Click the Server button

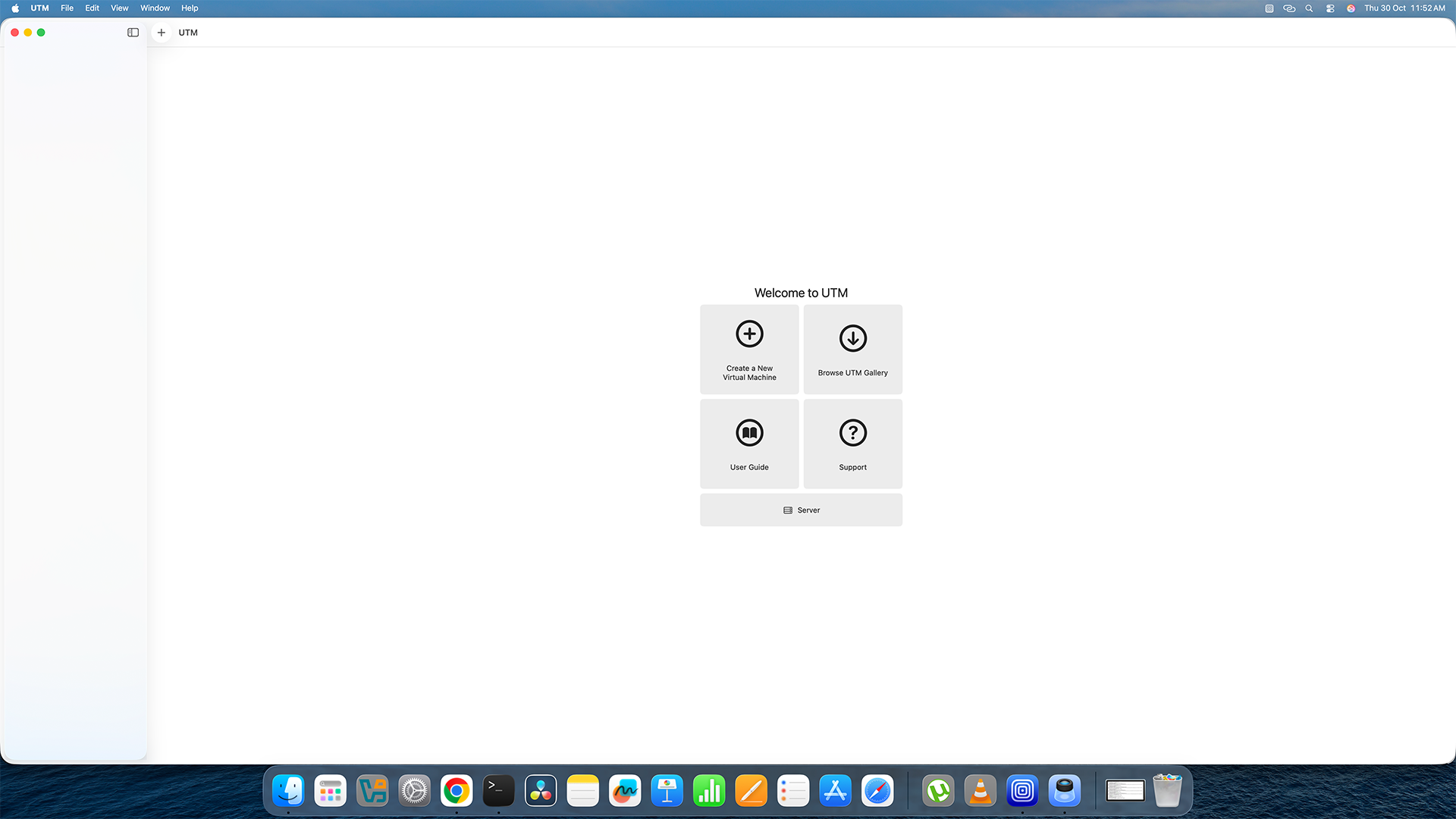pyautogui.click(x=801, y=510)
